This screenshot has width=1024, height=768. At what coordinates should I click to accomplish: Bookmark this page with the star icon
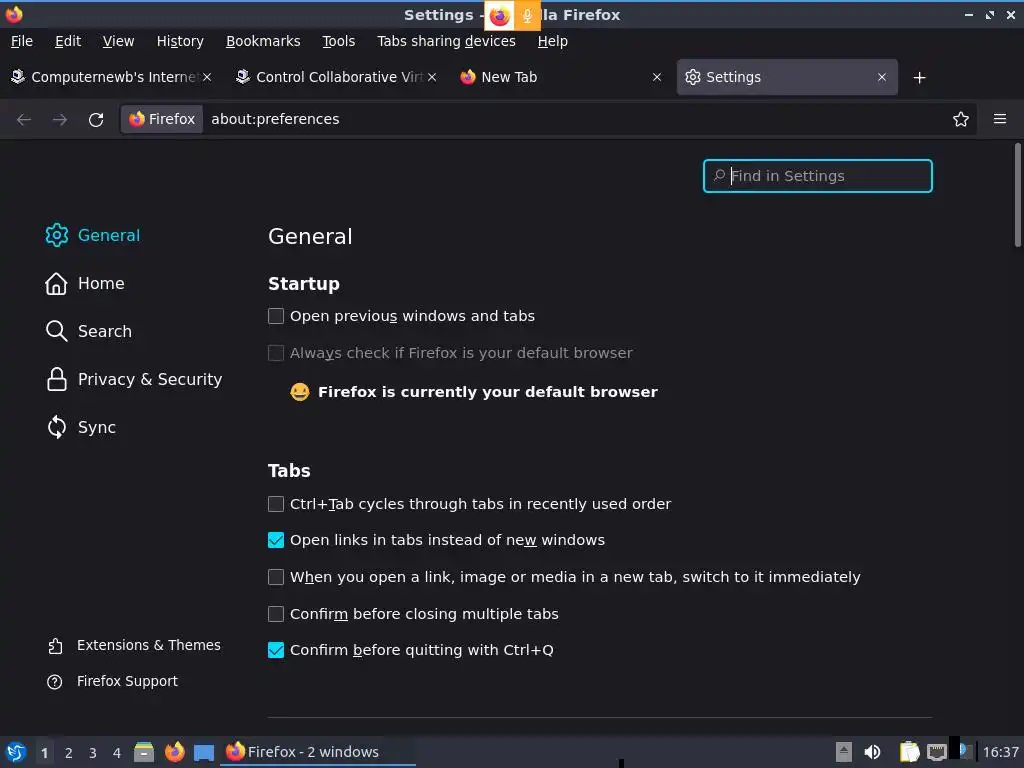(x=961, y=120)
